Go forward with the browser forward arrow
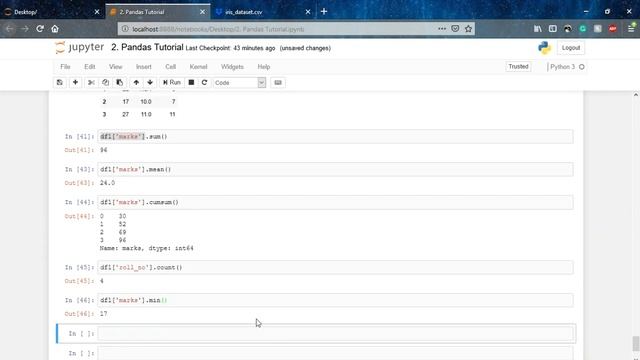The height and width of the screenshot is (360, 640). click(x=25, y=29)
